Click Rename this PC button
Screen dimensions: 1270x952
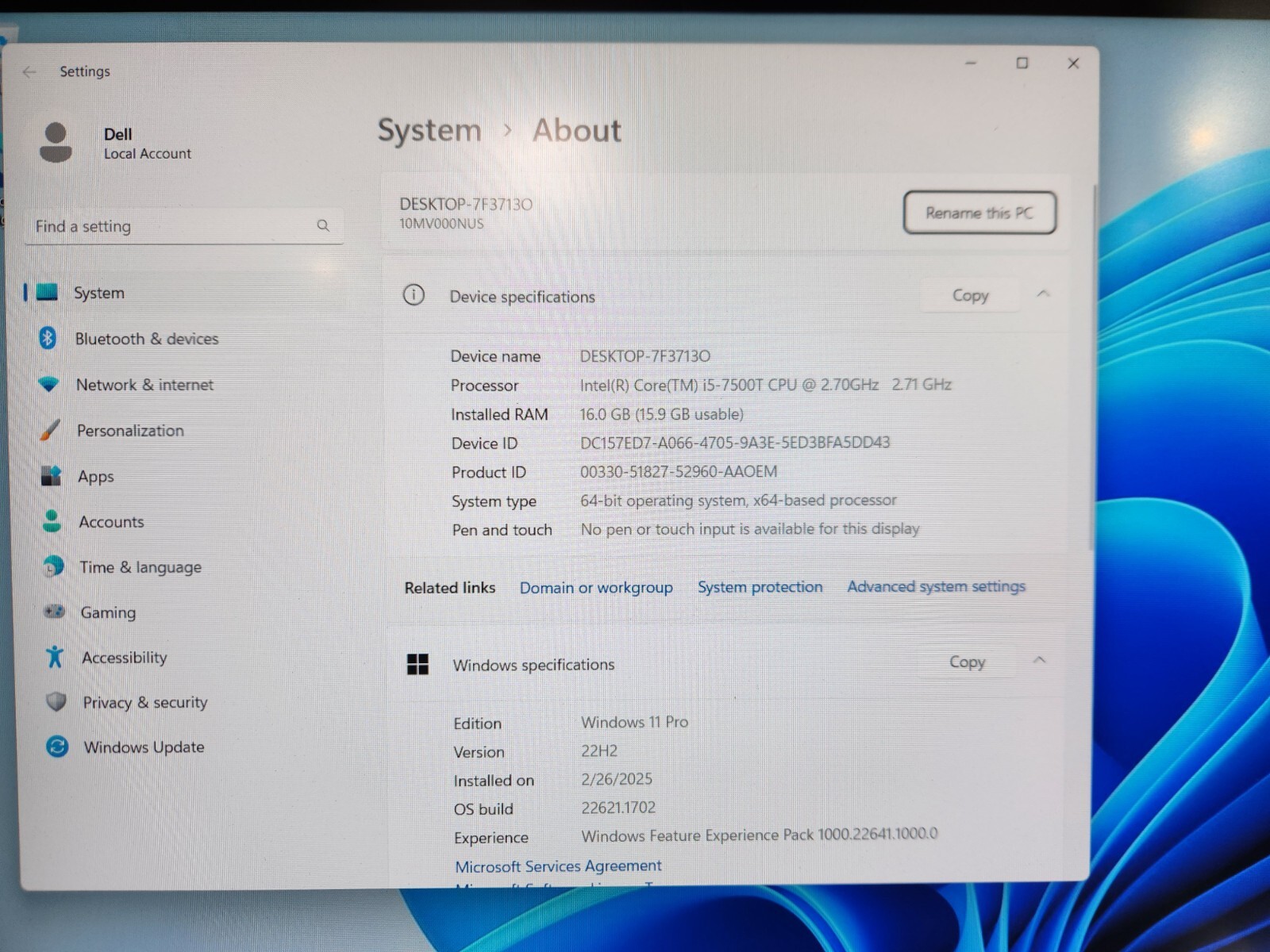[x=979, y=213]
